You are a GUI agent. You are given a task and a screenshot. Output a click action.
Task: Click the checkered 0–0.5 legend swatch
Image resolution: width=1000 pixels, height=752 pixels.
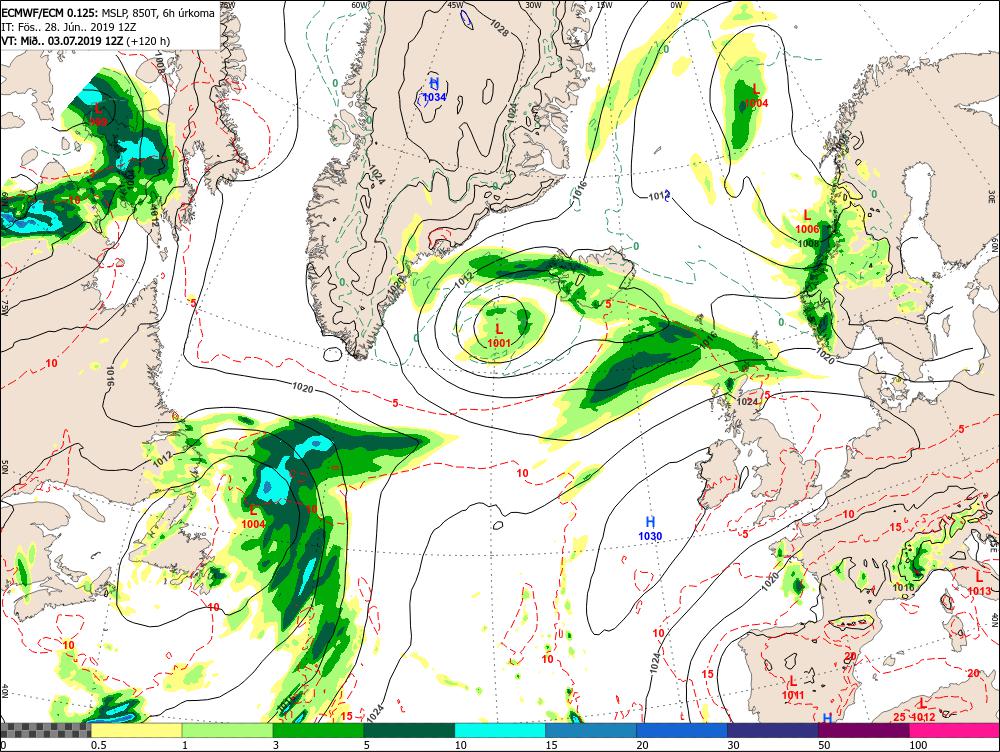[46, 730]
